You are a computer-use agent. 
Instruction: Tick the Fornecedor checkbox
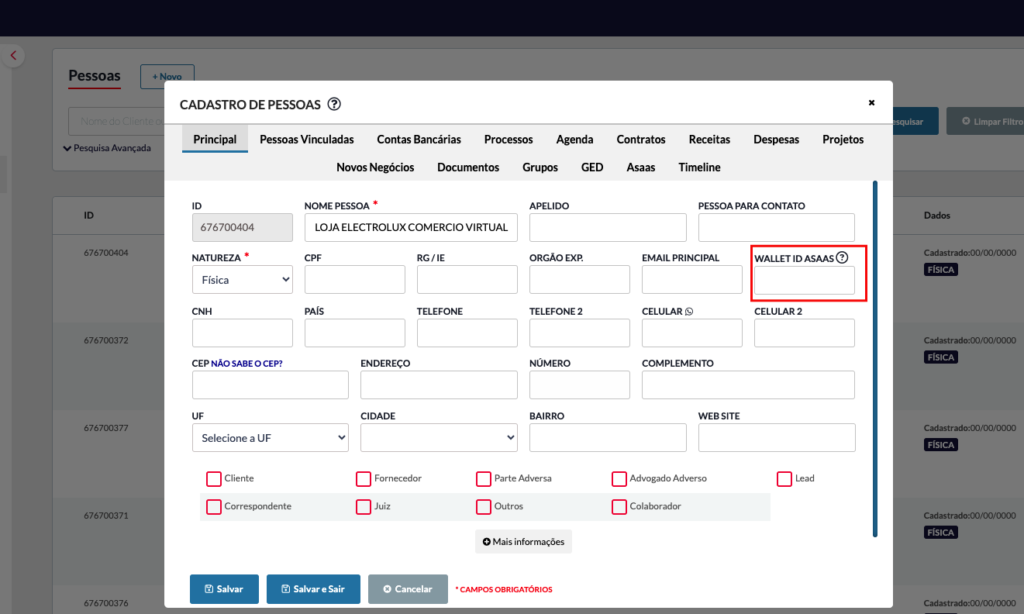pos(363,479)
